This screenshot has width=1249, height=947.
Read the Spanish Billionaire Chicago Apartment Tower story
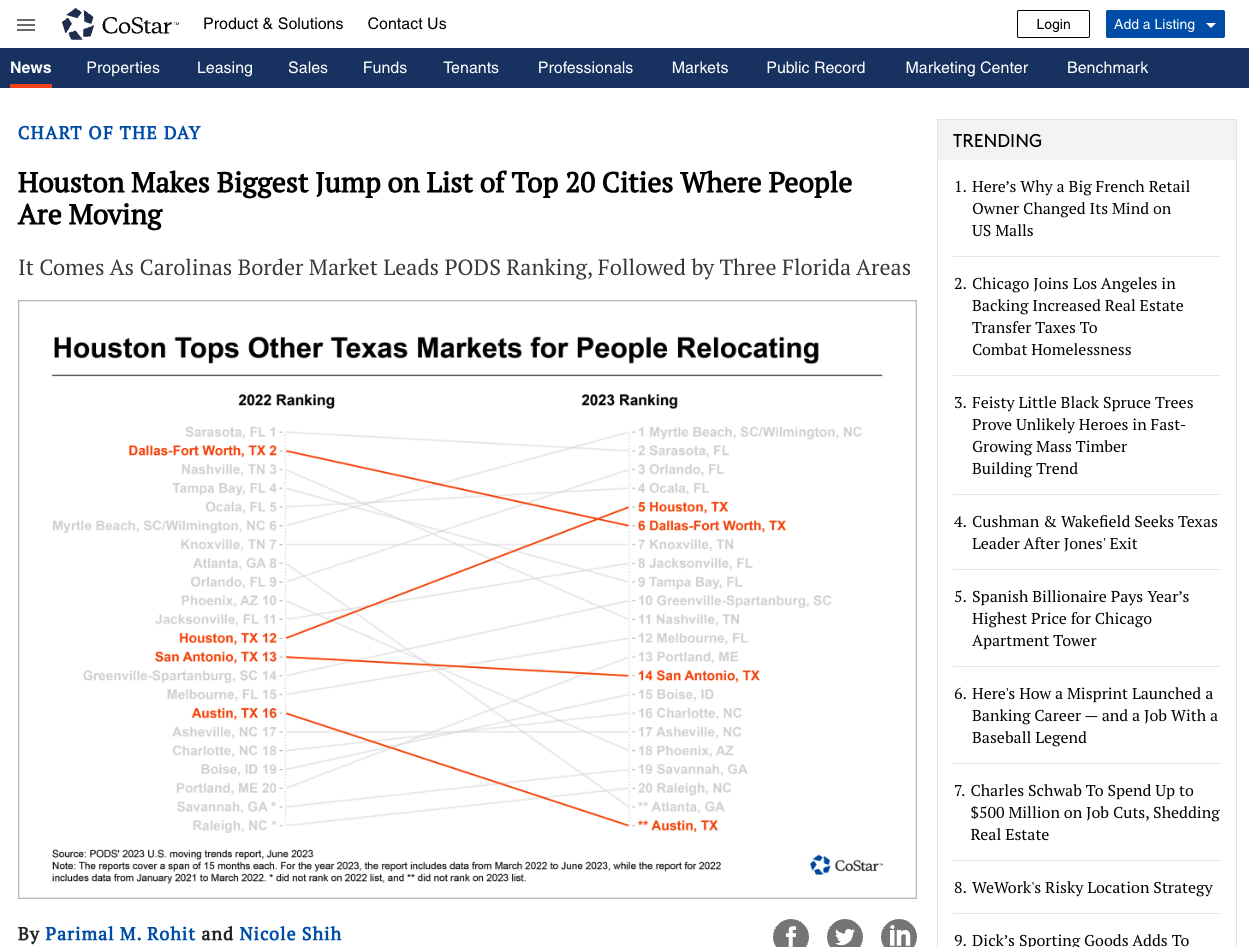point(1080,618)
